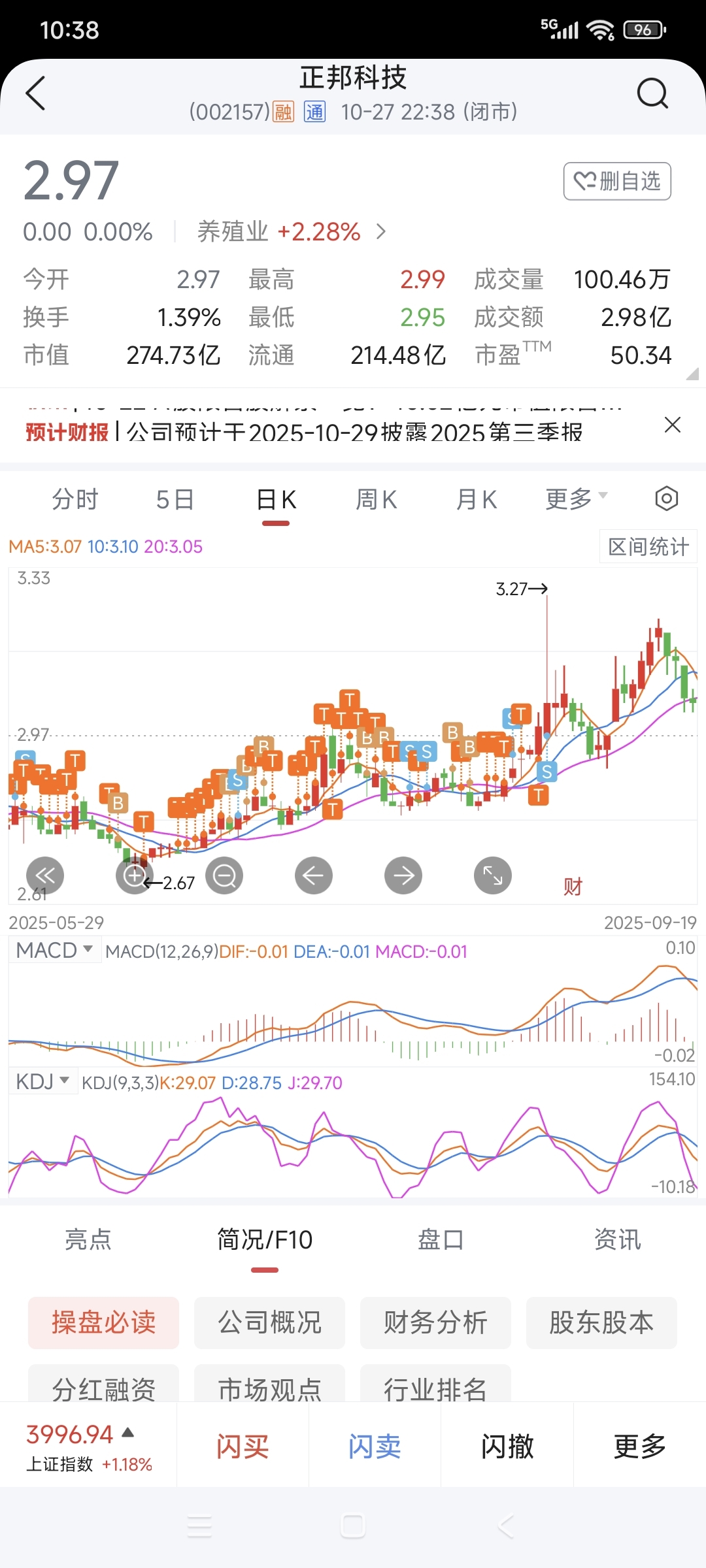Read the 预计财报 announcement text

coord(304,432)
